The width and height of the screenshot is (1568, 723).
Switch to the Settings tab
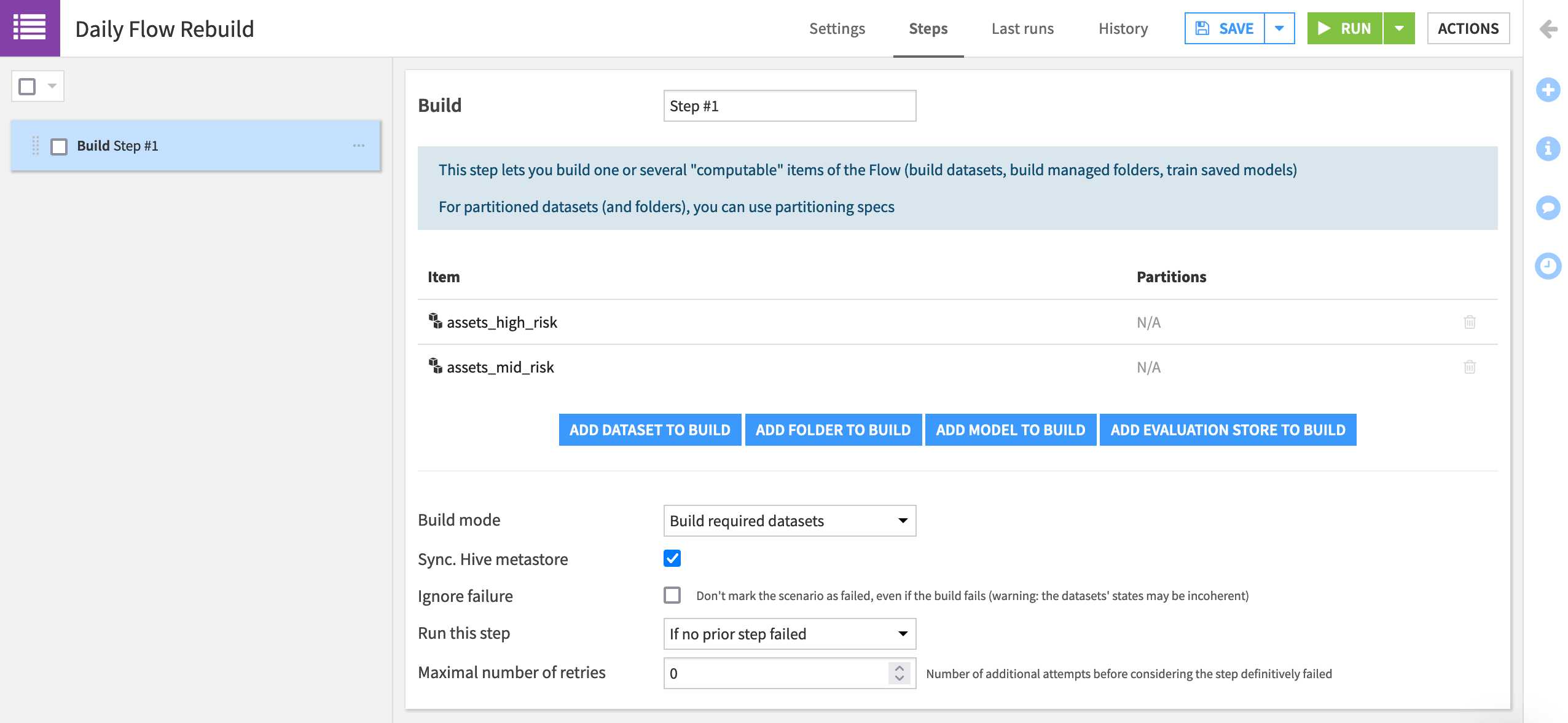837,28
